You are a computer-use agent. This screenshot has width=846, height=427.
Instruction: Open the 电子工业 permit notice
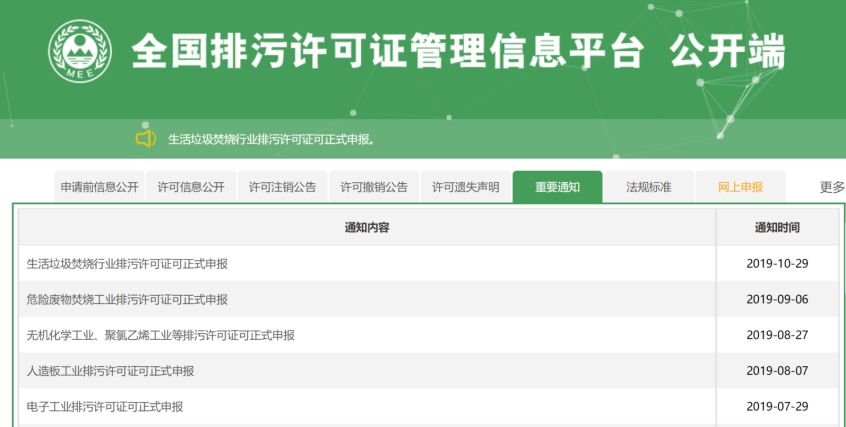(x=105, y=406)
